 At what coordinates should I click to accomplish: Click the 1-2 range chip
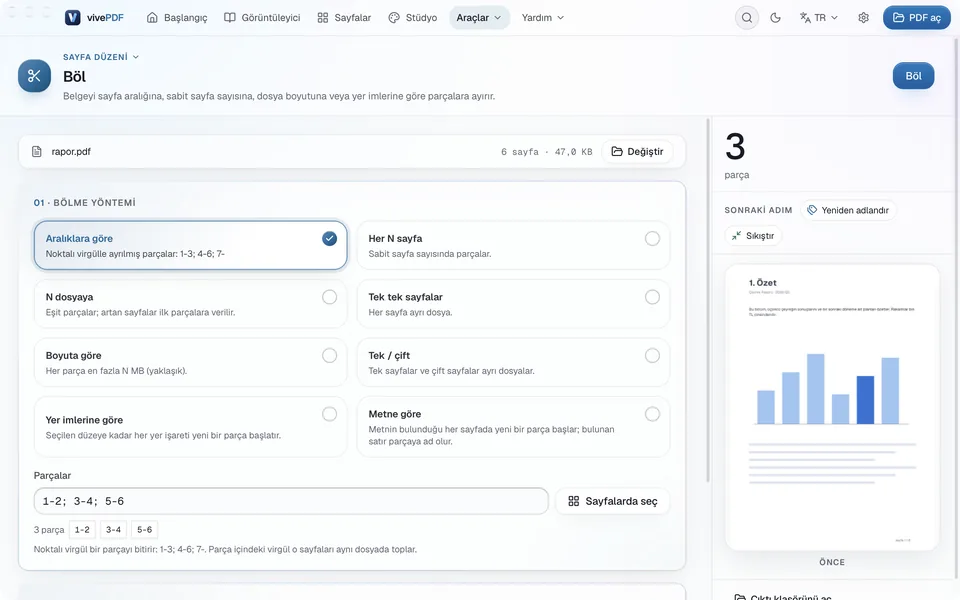82,530
